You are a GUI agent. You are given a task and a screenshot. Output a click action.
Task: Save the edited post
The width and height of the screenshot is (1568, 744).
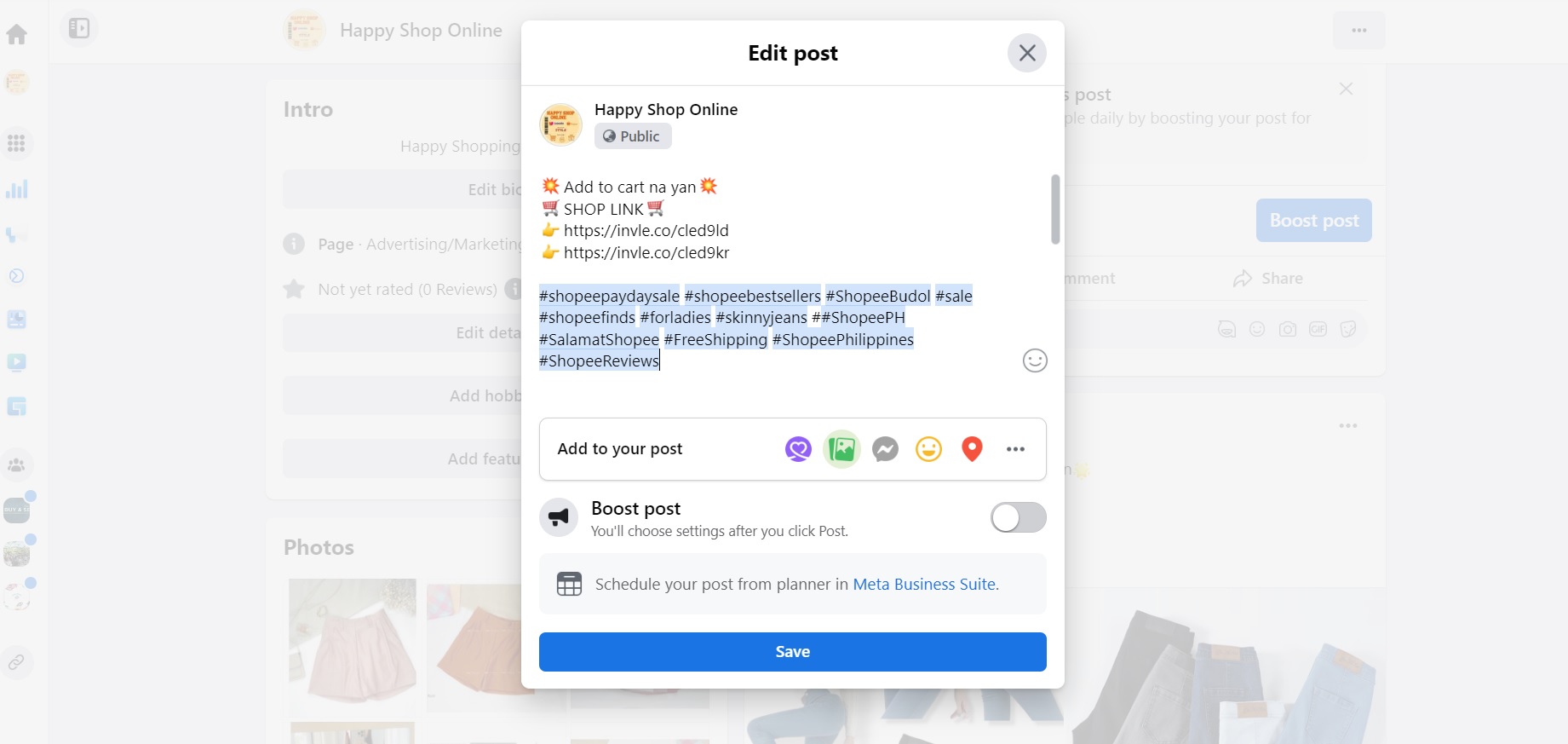(792, 652)
